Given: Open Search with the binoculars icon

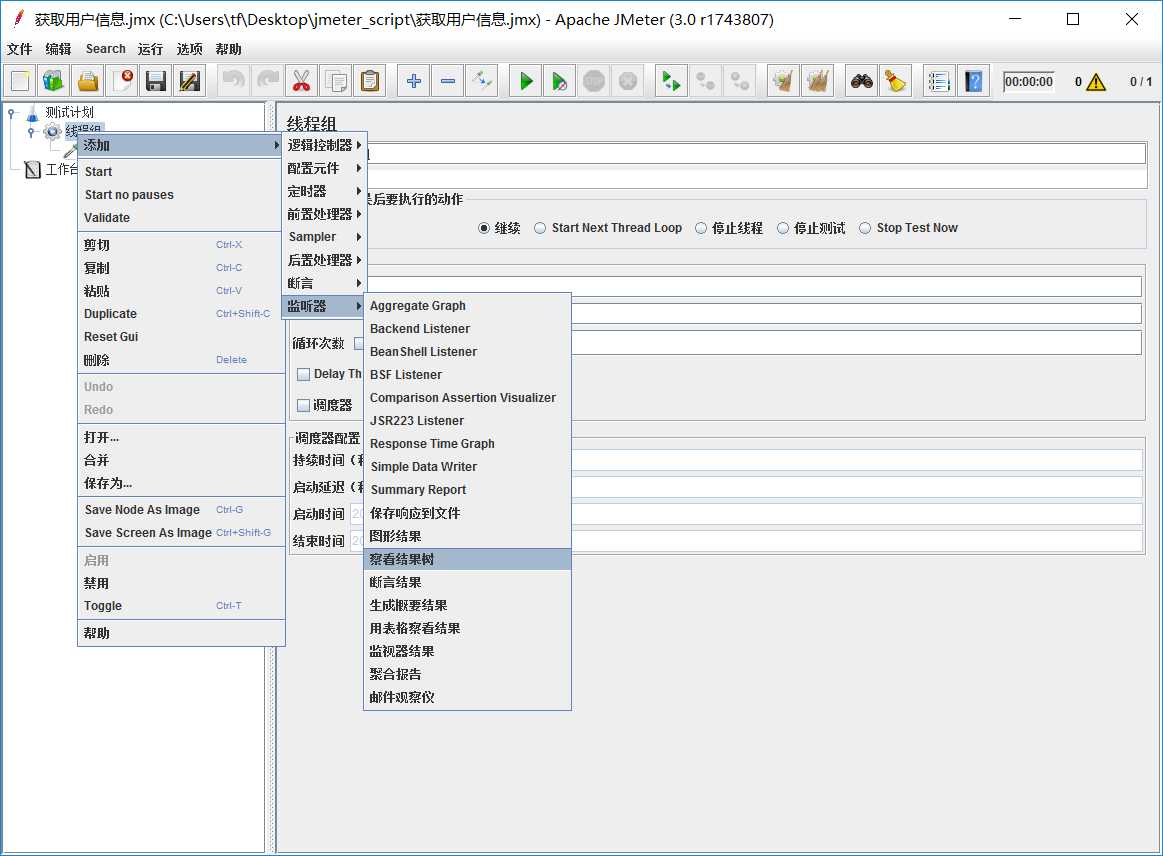Looking at the screenshot, I should coord(861,81).
